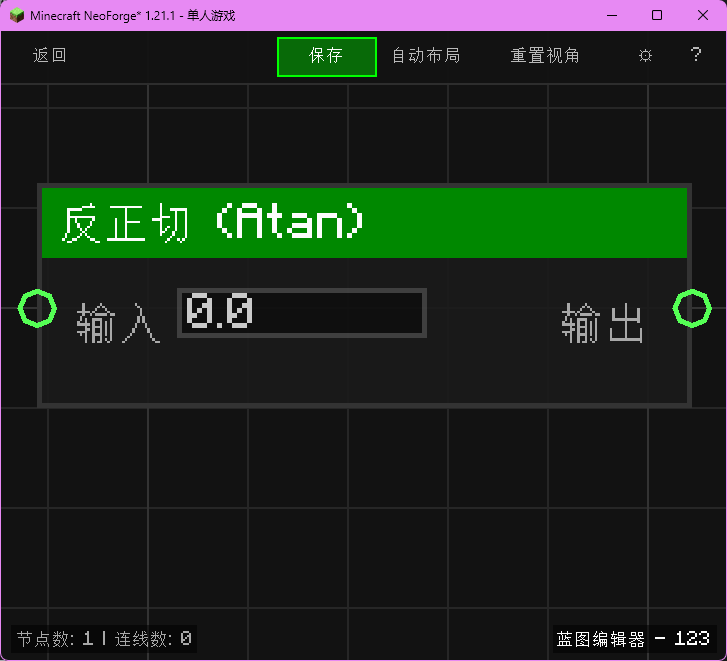The width and height of the screenshot is (727, 661).
Task: Click the 连线数 connection count indicator
Action: [152, 638]
